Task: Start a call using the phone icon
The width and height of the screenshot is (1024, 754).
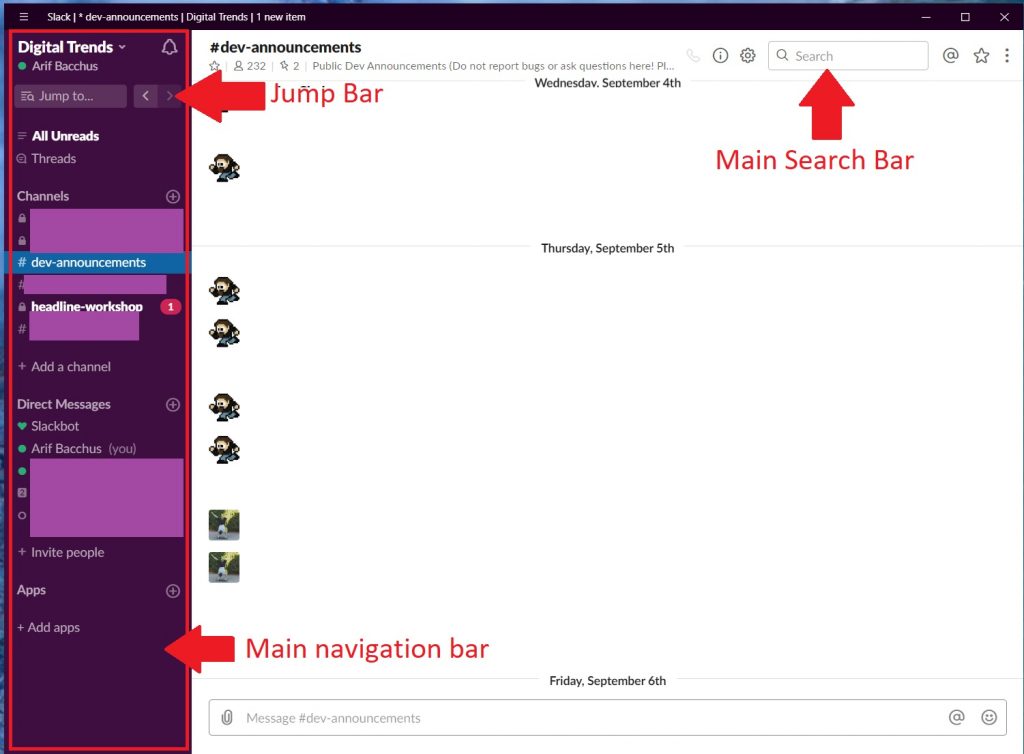Action: (x=694, y=56)
